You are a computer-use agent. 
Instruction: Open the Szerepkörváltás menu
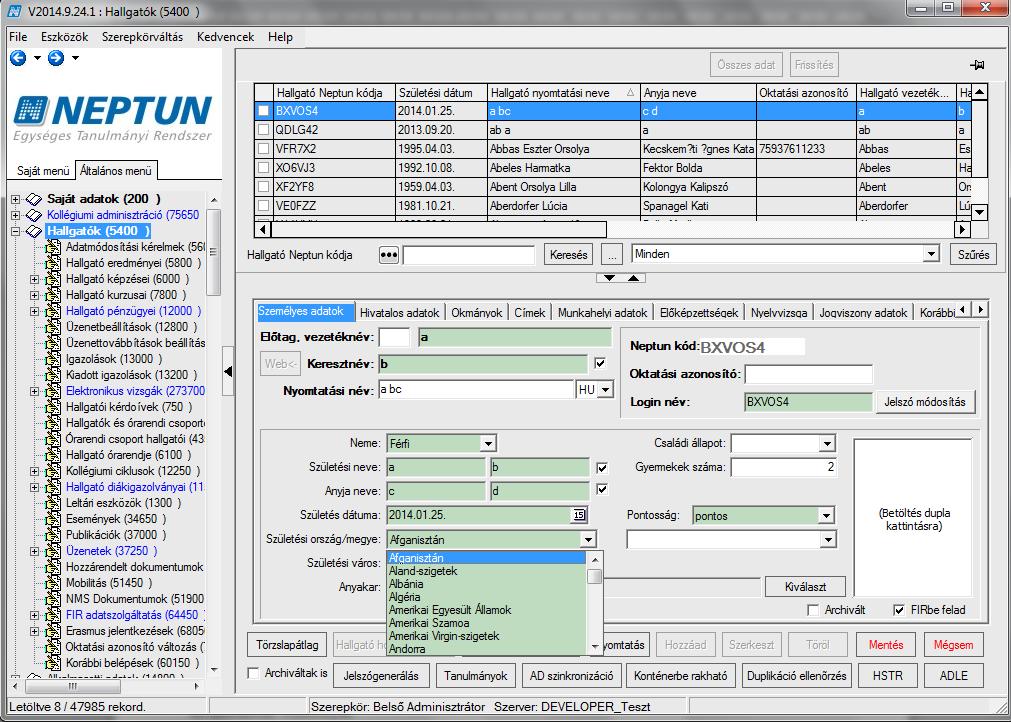tap(142, 37)
